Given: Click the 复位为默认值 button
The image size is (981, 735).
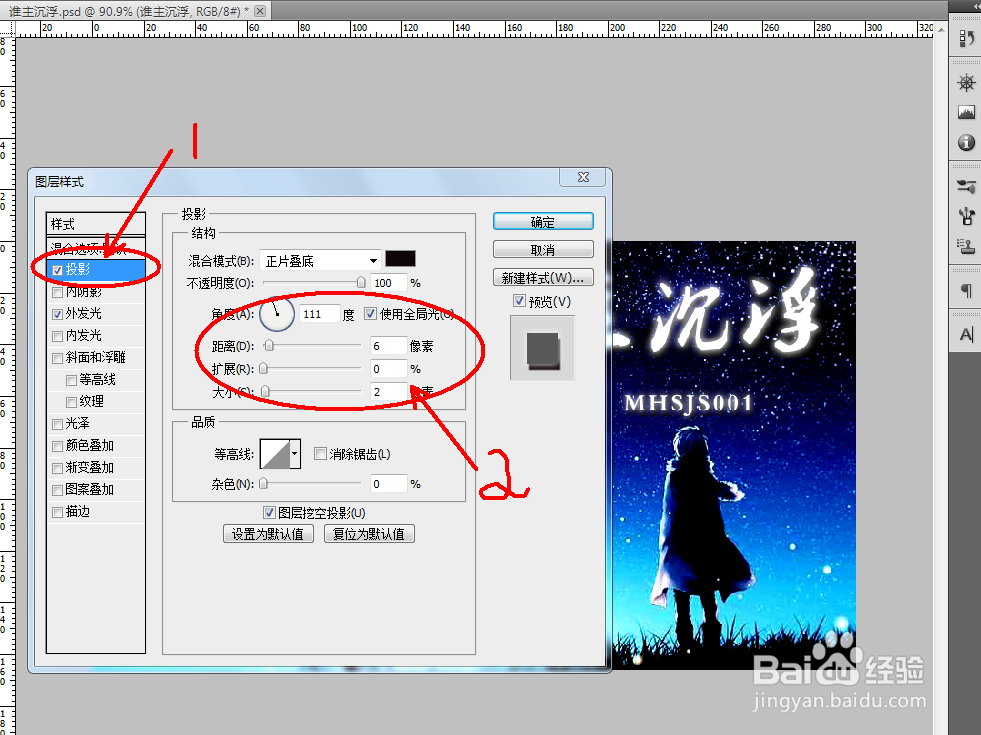Looking at the screenshot, I should pyautogui.click(x=369, y=534).
